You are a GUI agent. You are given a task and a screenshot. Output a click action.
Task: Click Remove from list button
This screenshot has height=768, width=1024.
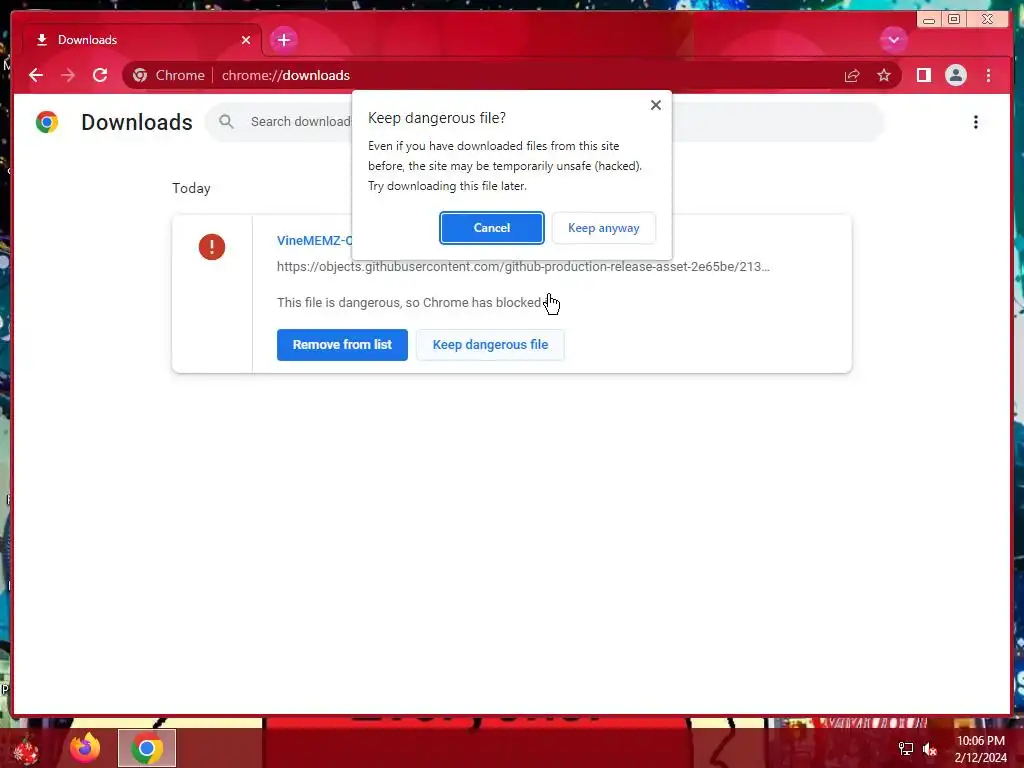pos(342,345)
